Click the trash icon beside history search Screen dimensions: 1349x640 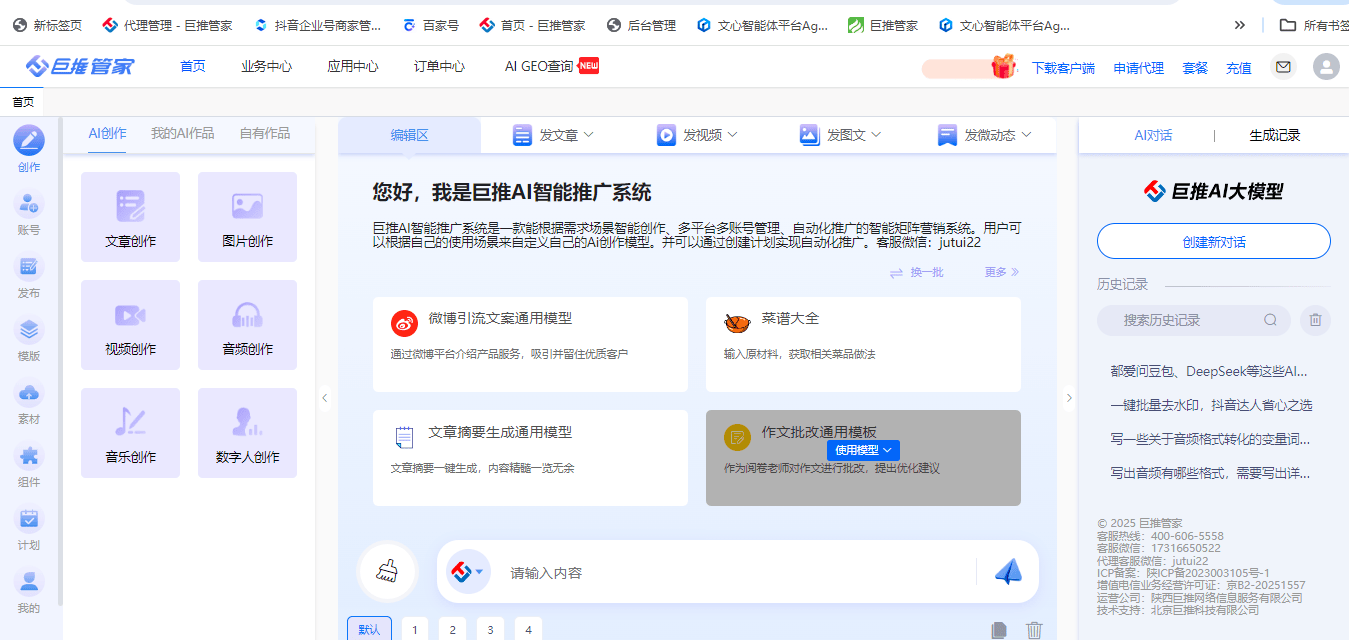coord(1315,320)
